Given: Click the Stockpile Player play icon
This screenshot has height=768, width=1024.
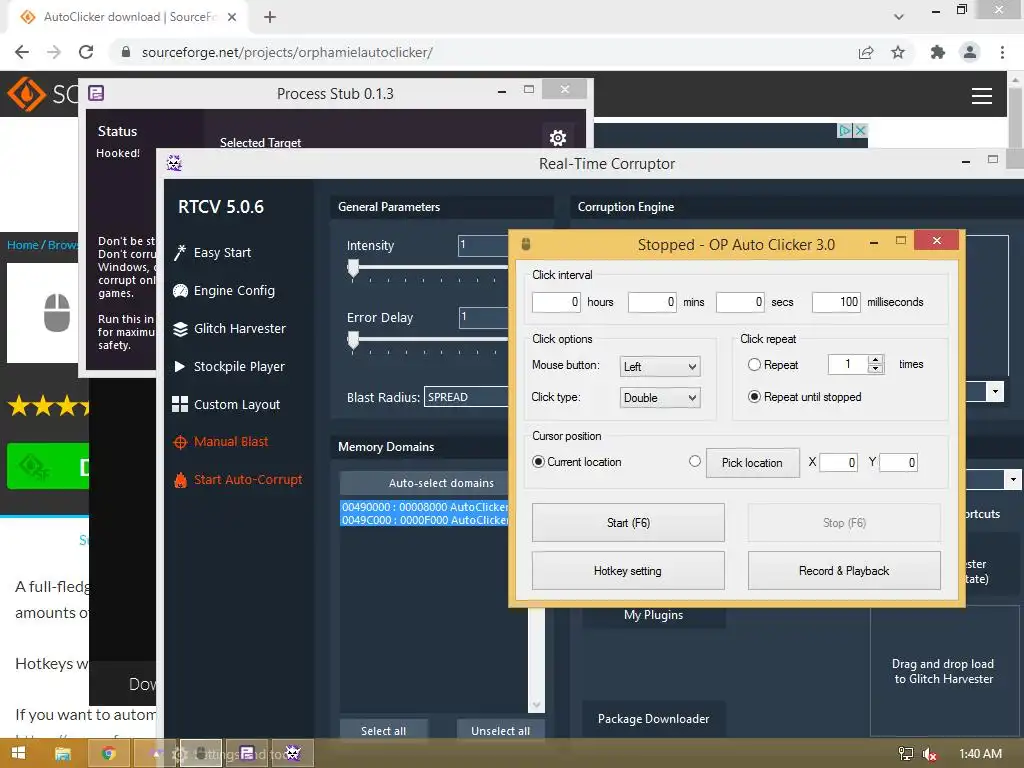Looking at the screenshot, I should [180, 366].
